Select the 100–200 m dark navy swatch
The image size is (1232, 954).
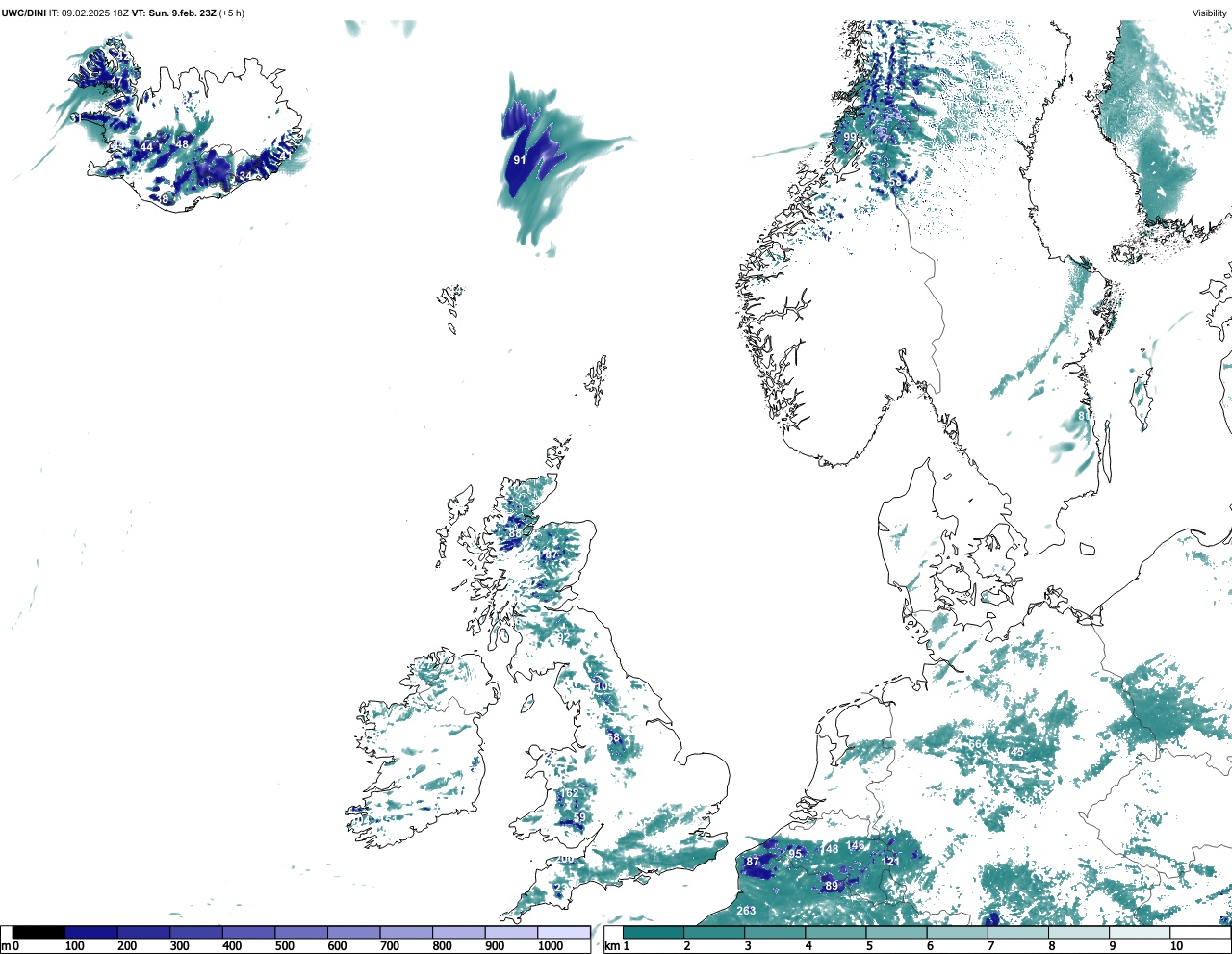(91, 933)
